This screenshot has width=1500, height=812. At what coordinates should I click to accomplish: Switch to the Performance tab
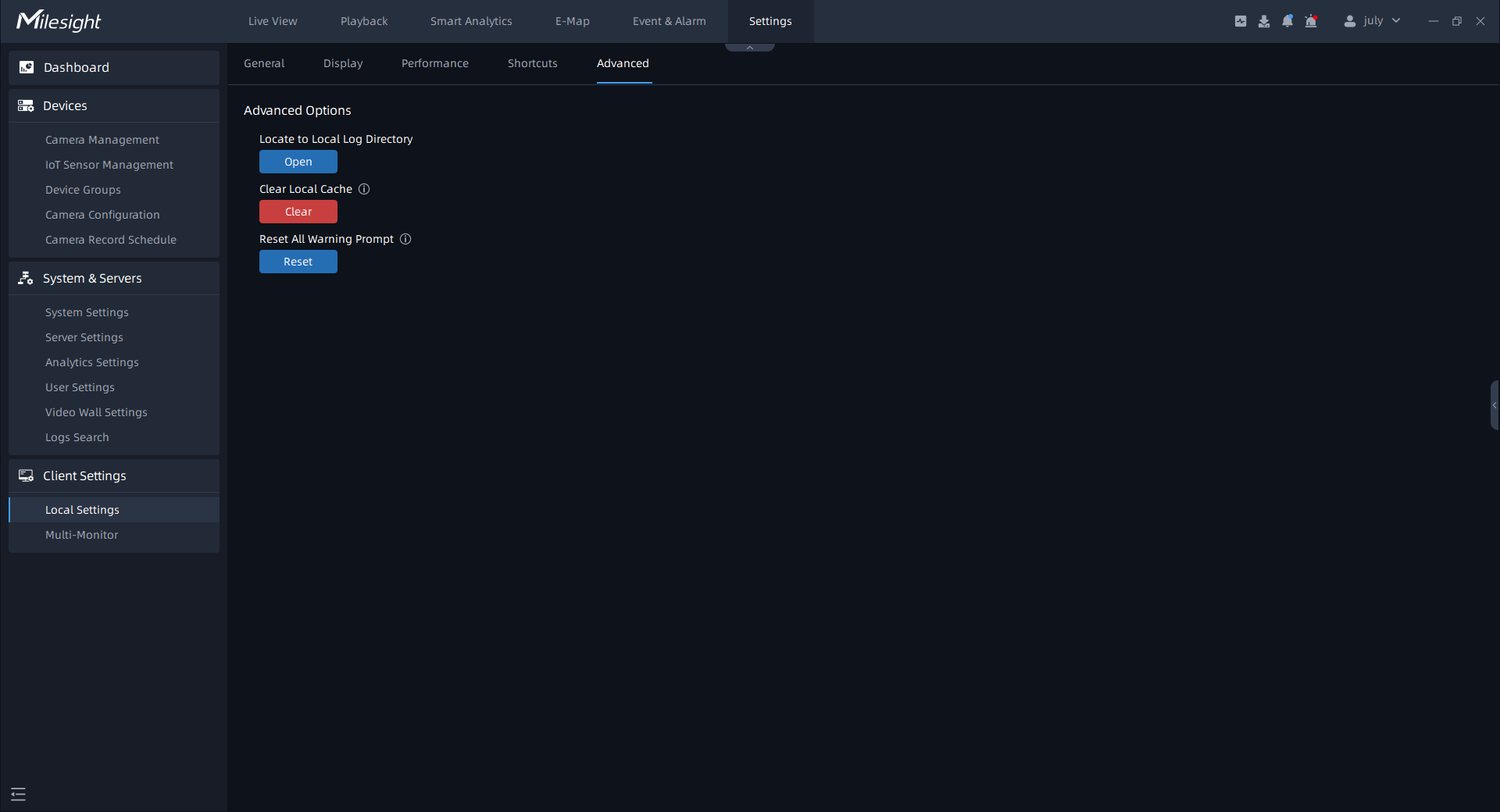(x=435, y=63)
